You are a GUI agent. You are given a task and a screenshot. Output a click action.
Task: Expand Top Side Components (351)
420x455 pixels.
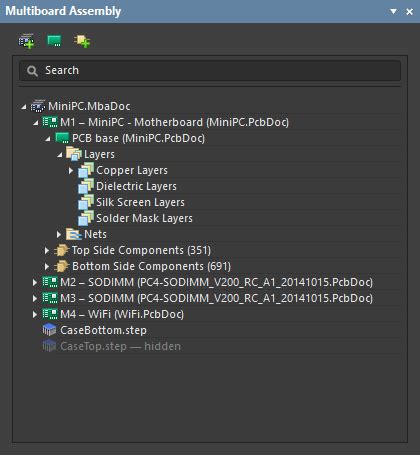click(x=47, y=250)
